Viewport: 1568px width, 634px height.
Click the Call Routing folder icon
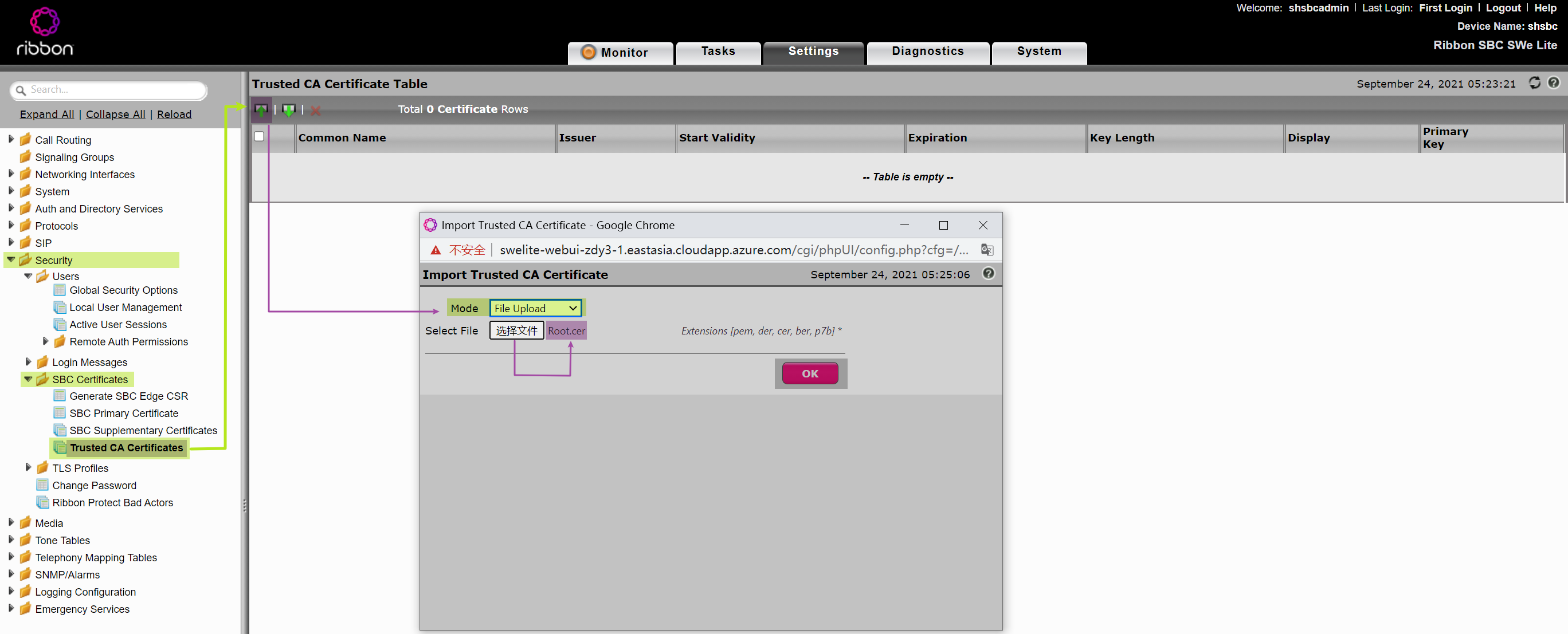[25, 140]
